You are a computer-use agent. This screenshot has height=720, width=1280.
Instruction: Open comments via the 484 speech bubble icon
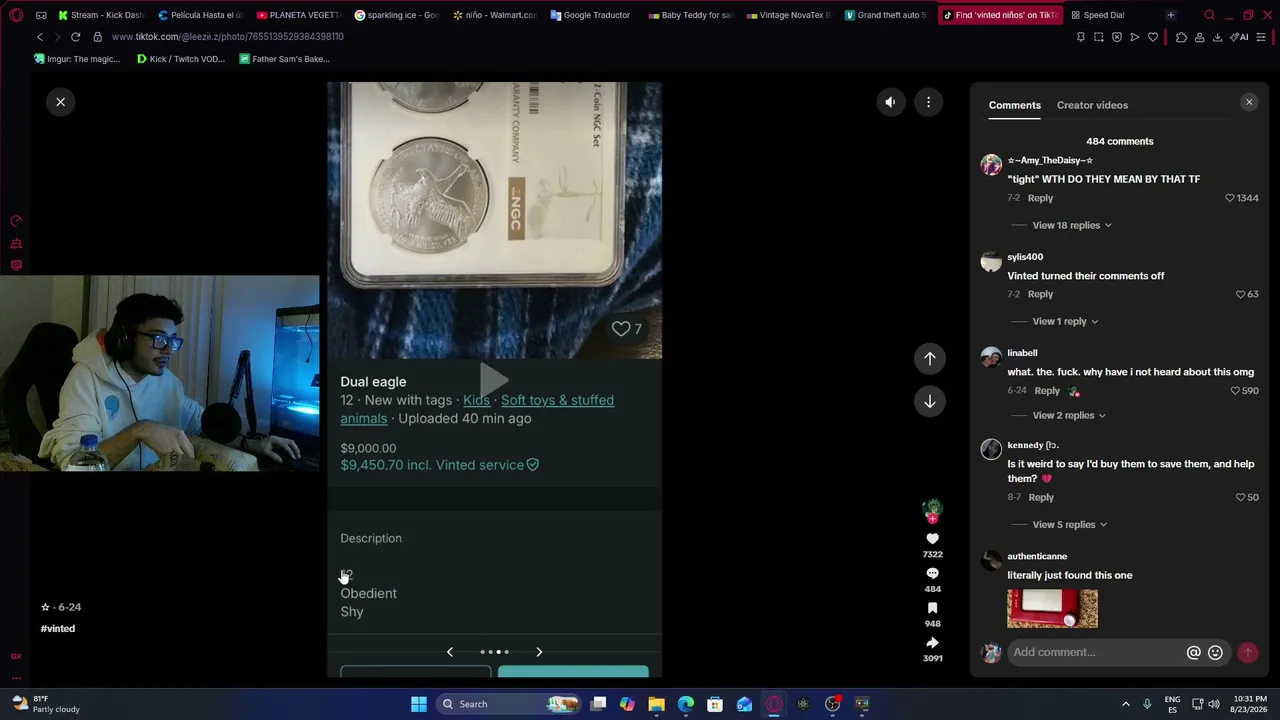[932, 574]
